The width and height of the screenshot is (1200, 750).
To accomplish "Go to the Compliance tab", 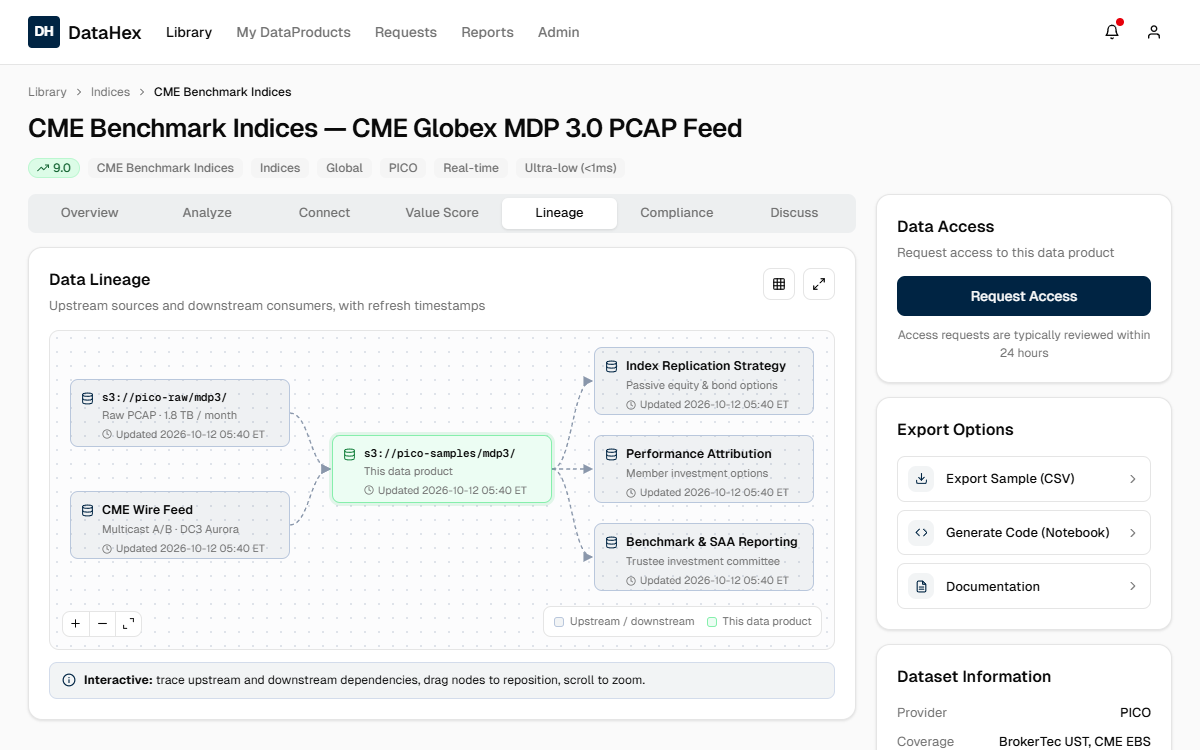I will click(677, 213).
